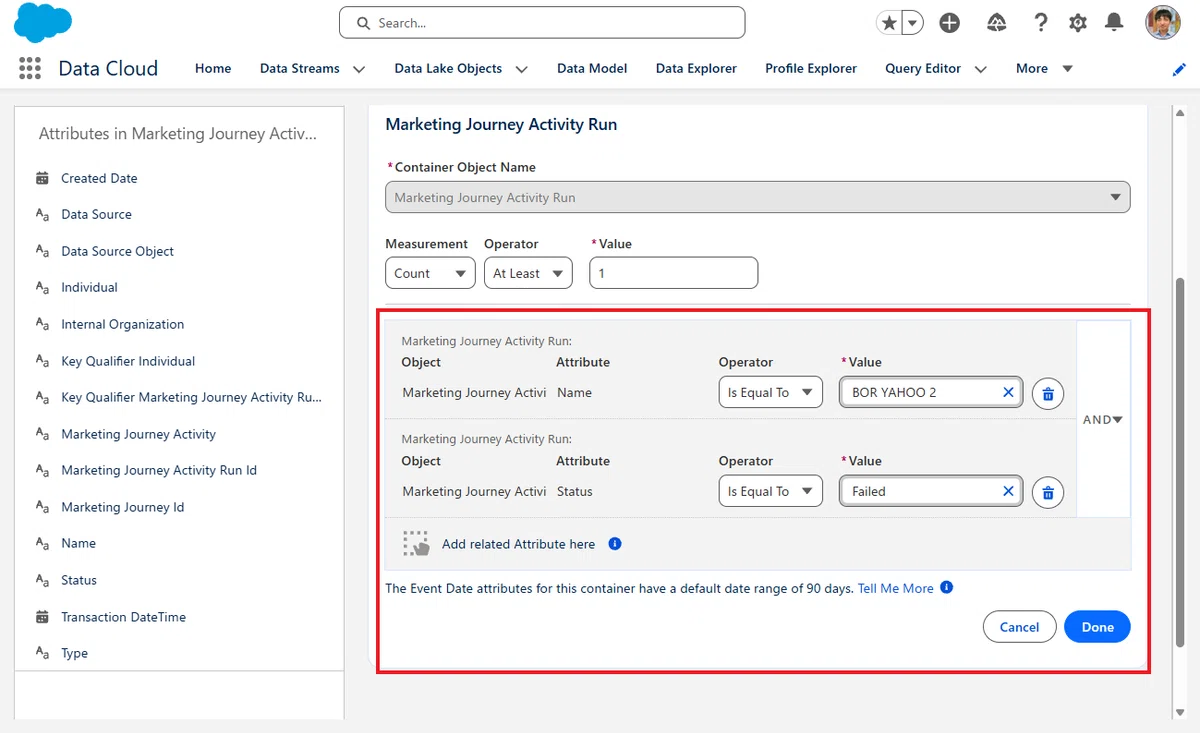Open the Home tab
This screenshot has height=733, width=1200.
tap(213, 68)
